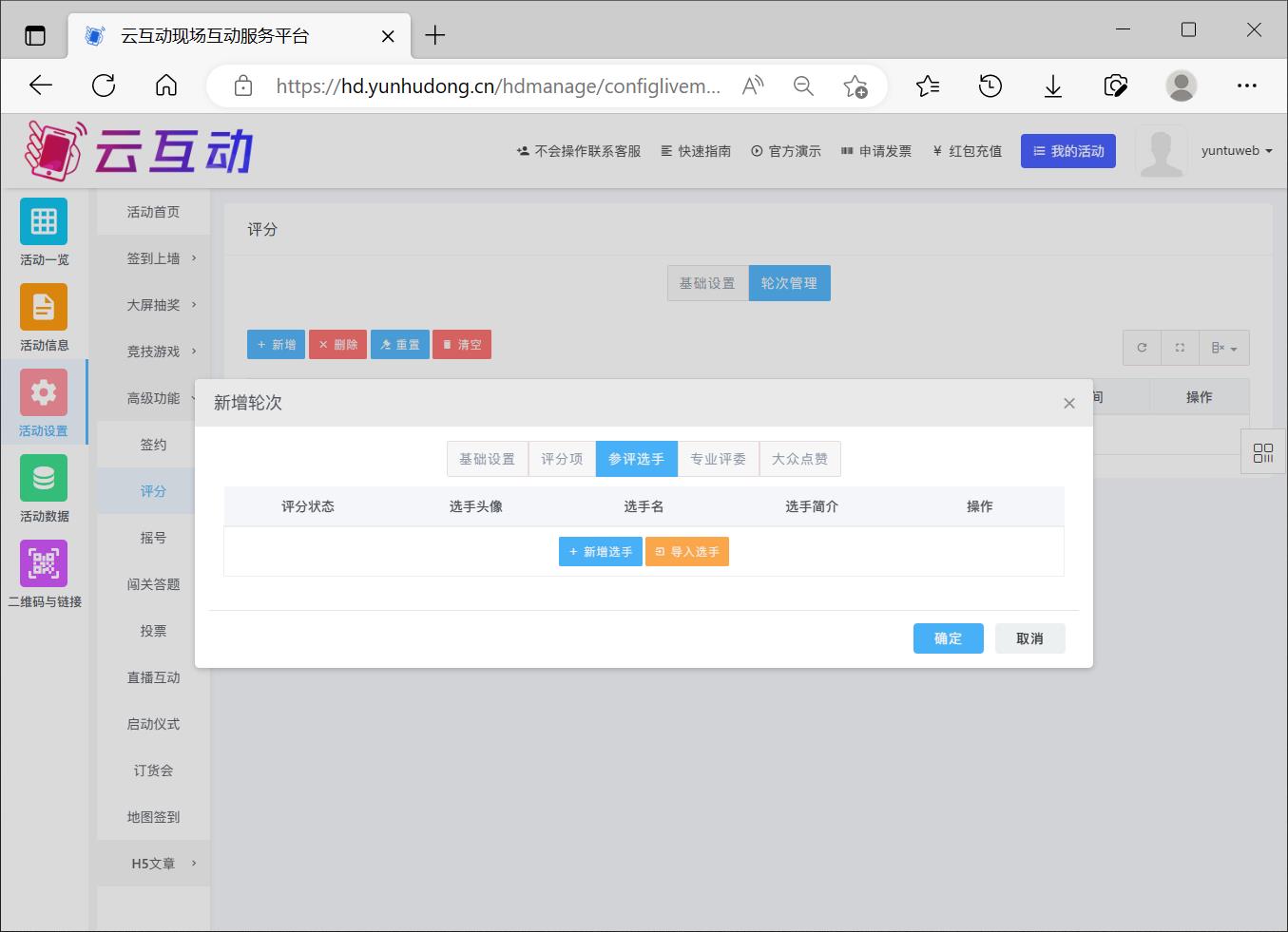Click the 导入选手 button

tap(687, 552)
